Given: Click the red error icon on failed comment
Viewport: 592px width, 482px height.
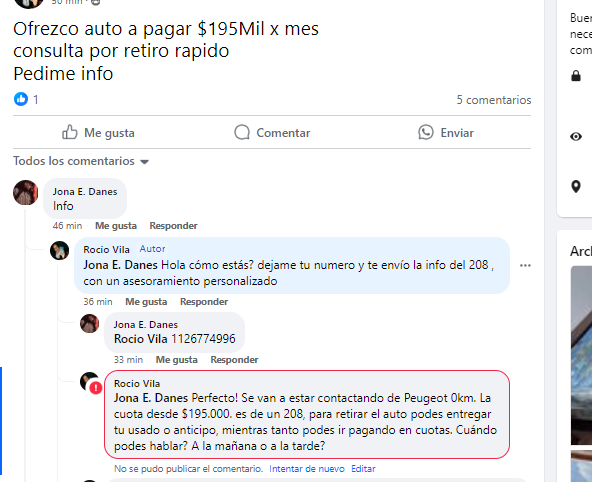Looking at the screenshot, I should click(96, 388).
